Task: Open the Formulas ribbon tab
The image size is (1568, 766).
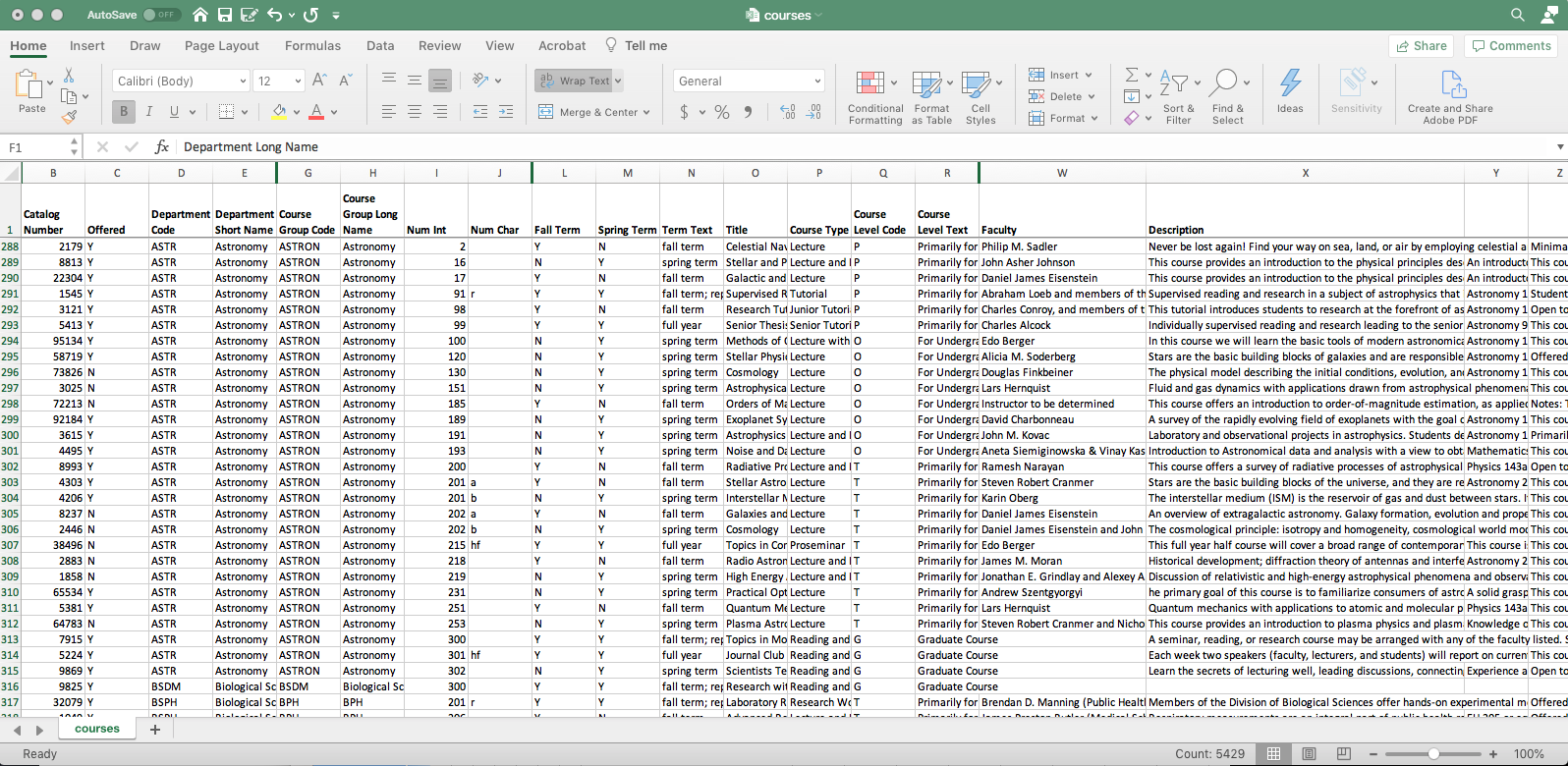Action: (312, 45)
